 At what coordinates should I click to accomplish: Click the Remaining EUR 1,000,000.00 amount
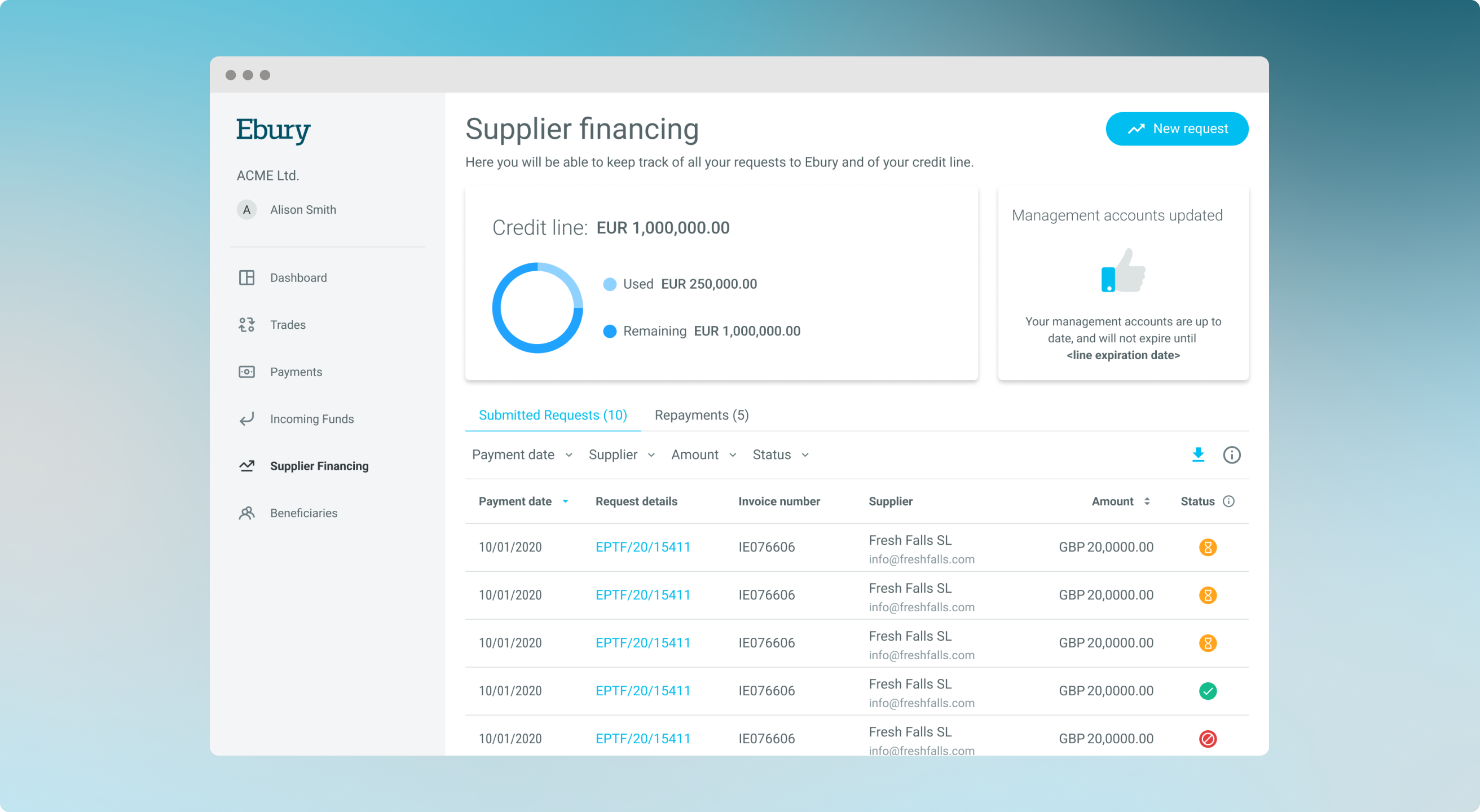(x=746, y=332)
